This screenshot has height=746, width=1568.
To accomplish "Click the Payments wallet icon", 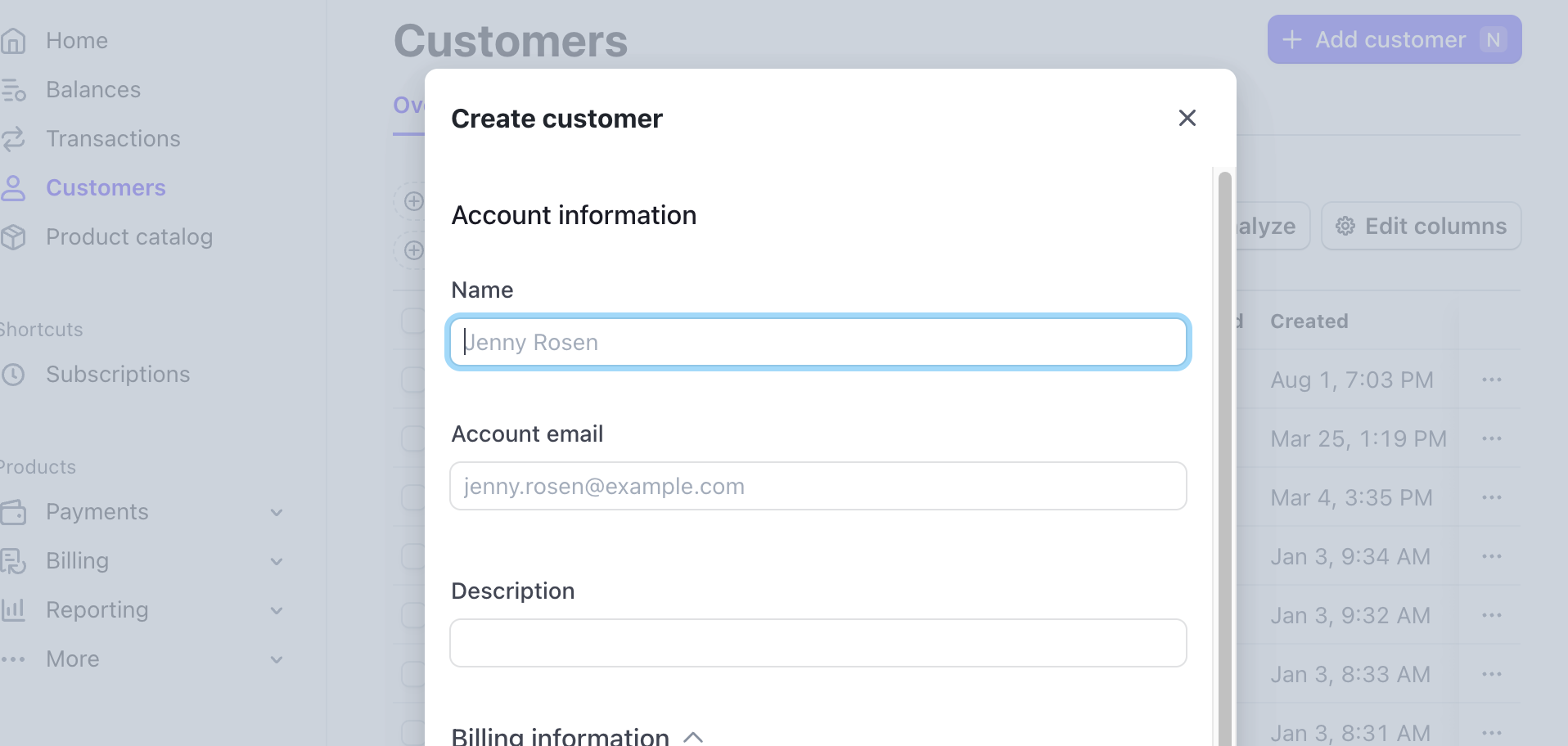I will (x=13, y=512).
